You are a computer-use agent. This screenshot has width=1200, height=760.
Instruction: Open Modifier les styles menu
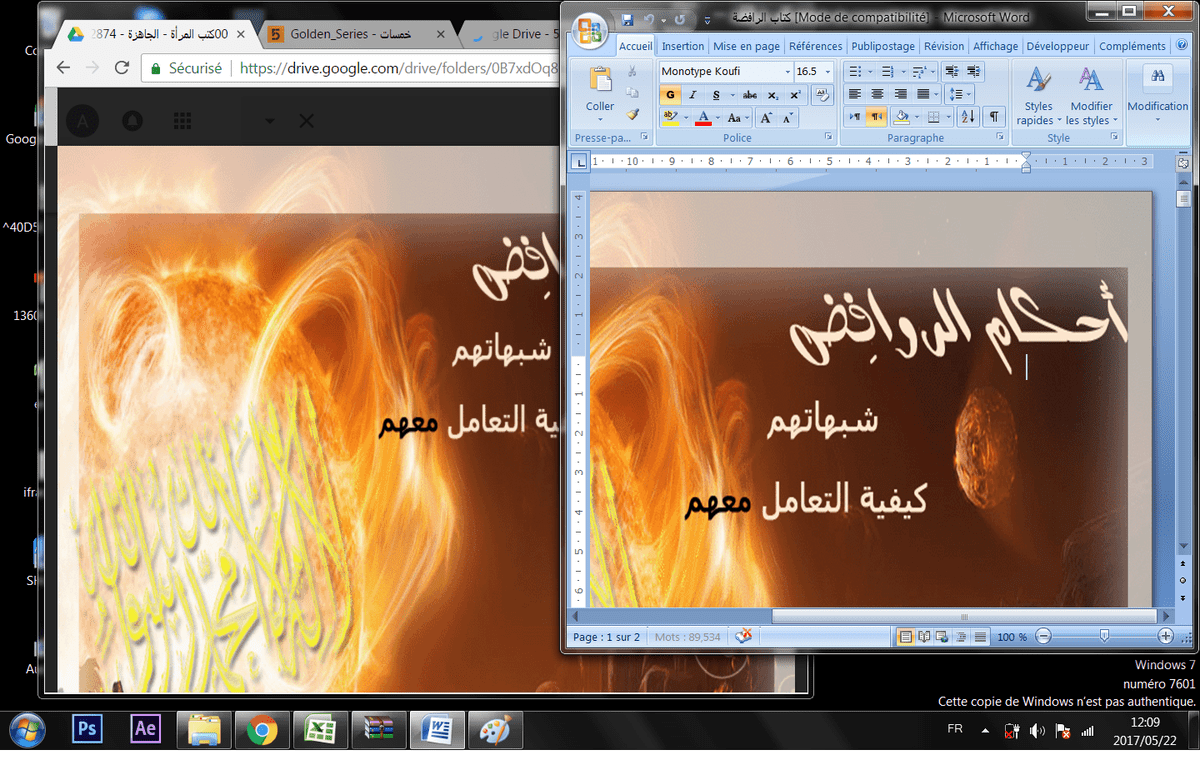[x=1092, y=96]
